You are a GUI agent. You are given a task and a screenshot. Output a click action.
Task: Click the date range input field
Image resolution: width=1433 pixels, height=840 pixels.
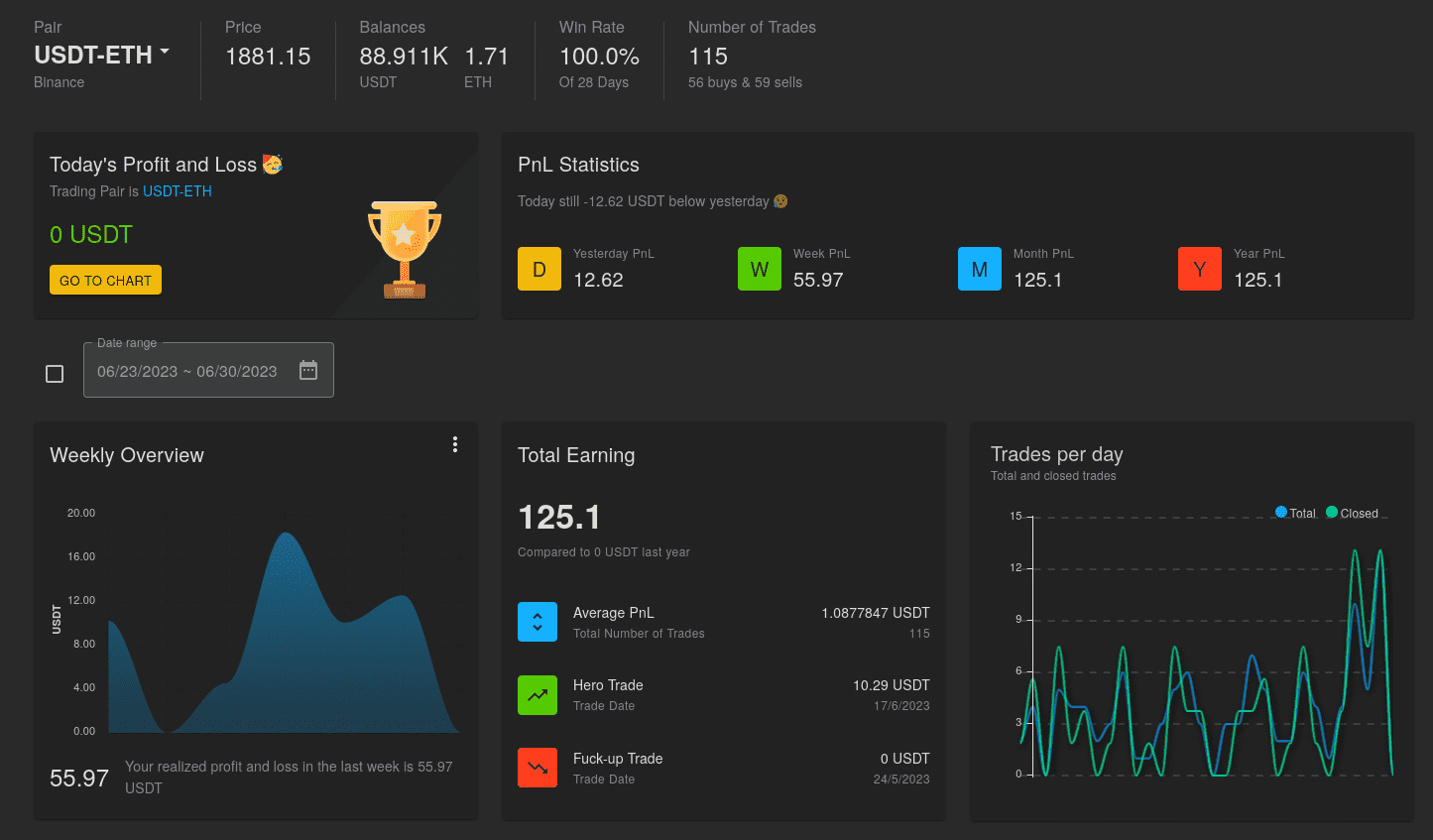click(x=208, y=370)
